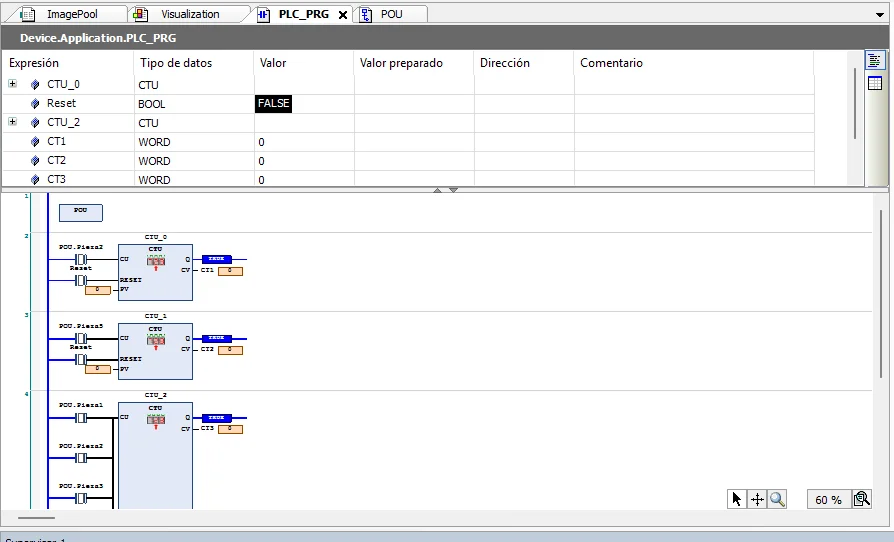Click the CTU_2 counter block icon
Viewport: 894px width, 542px height.
(x=155, y=421)
